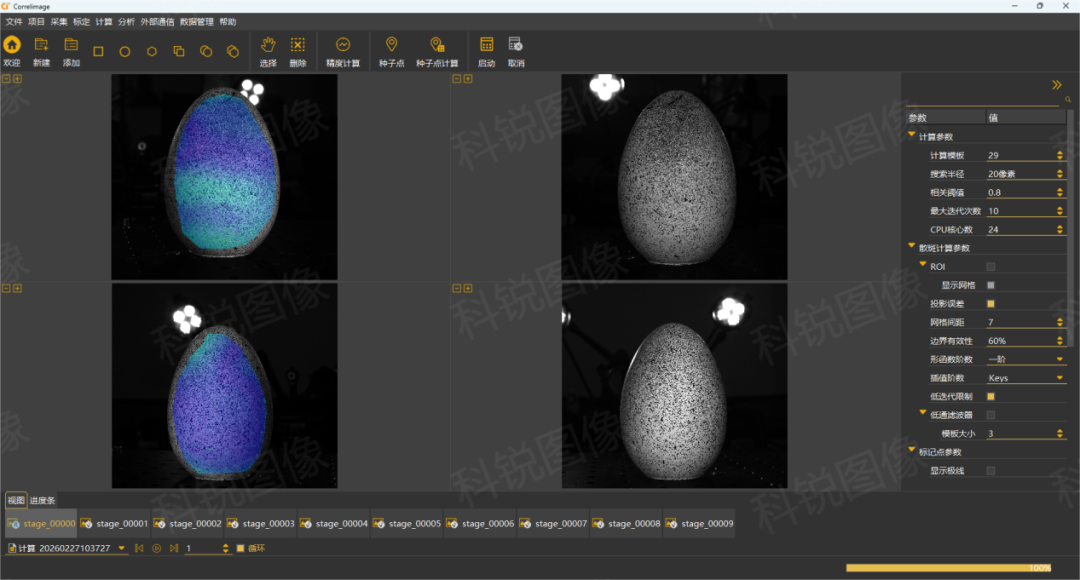The image size is (1080, 580).
Task: Select the 选择 hand tool
Action: tap(268, 45)
